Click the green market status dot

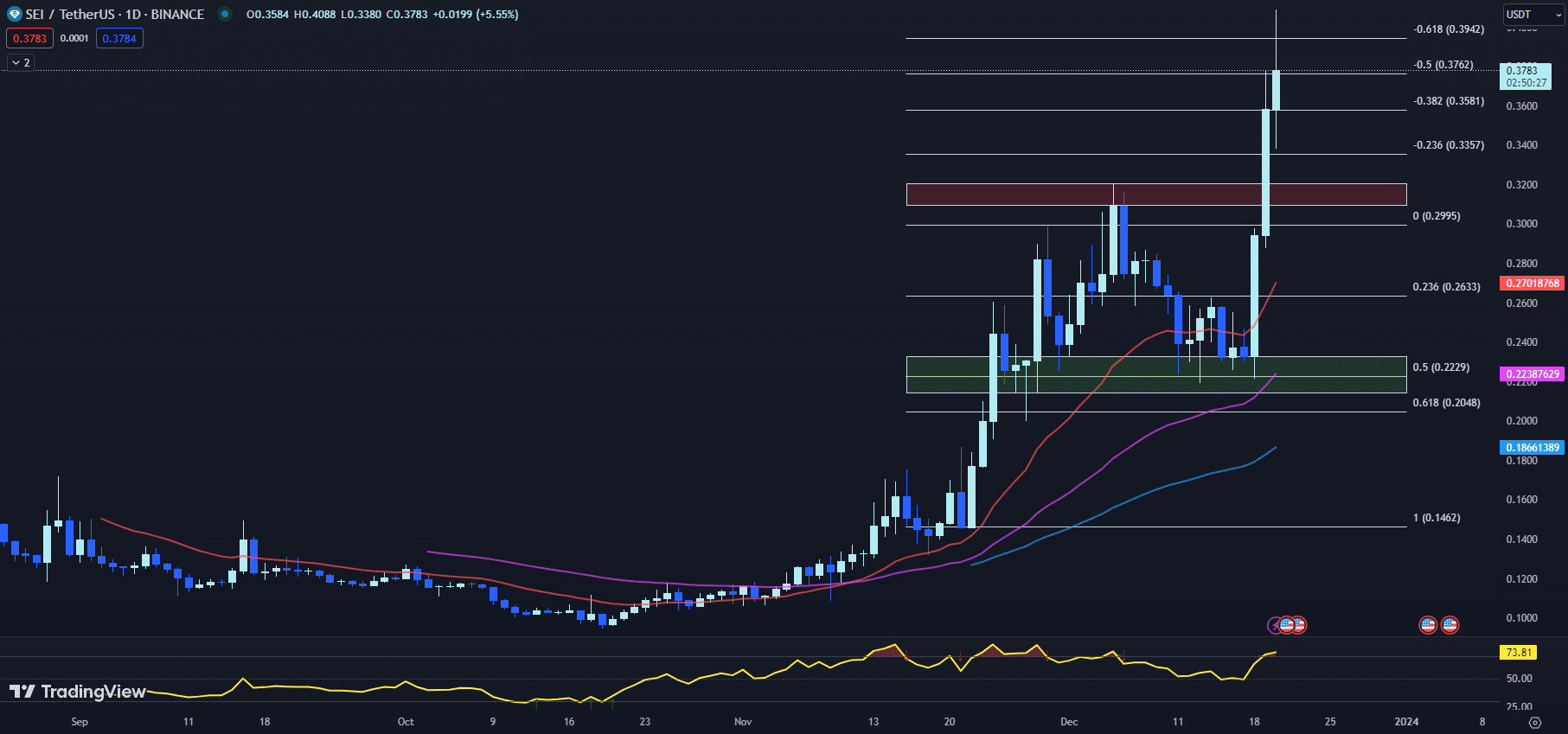pos(224,15)
